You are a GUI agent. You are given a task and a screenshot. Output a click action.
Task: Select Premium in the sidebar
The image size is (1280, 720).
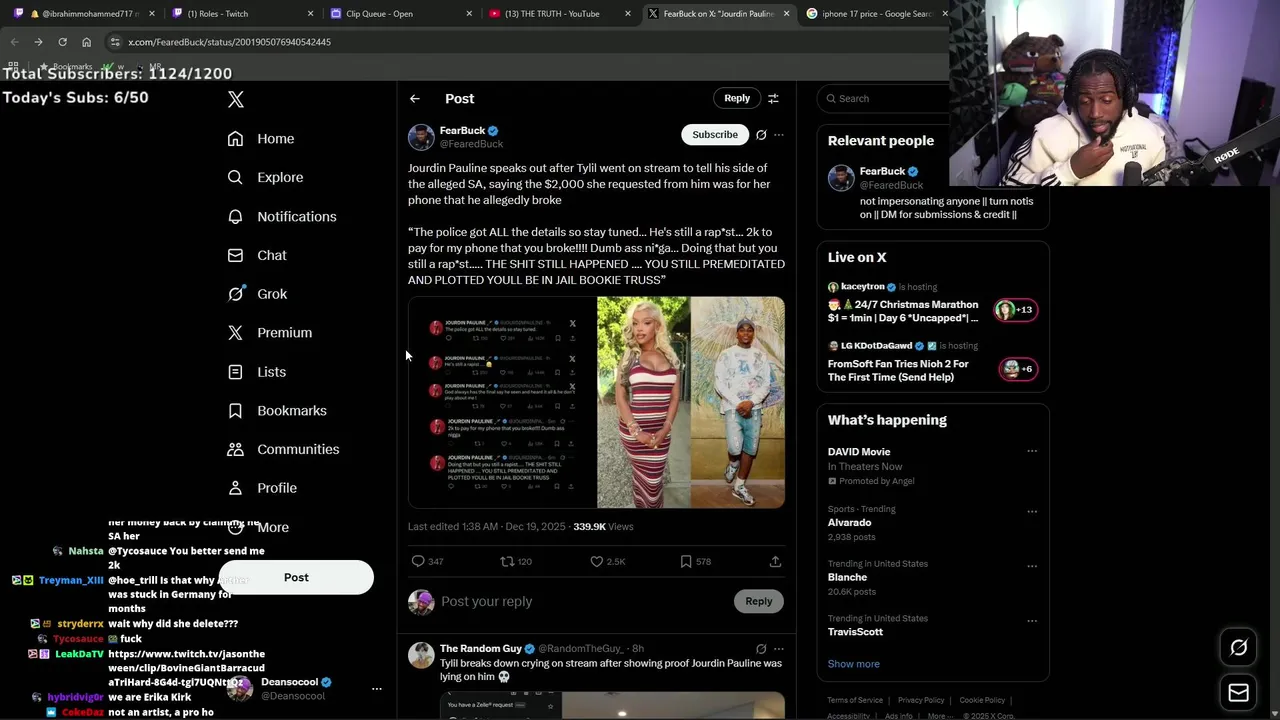pyautogui.click(x=269, y=333)
